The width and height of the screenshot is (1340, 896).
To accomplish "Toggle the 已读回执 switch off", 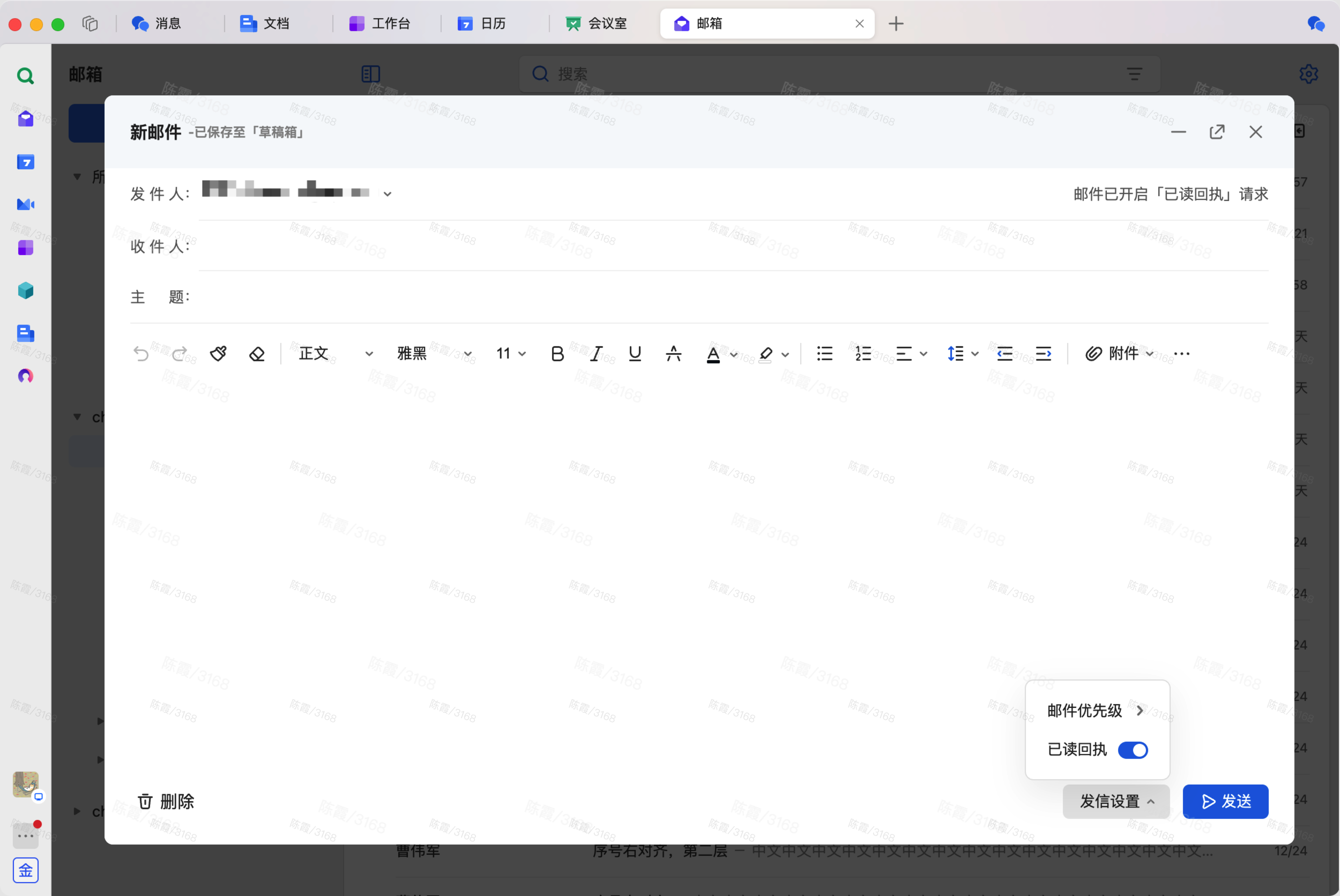I will point(1132,750).
